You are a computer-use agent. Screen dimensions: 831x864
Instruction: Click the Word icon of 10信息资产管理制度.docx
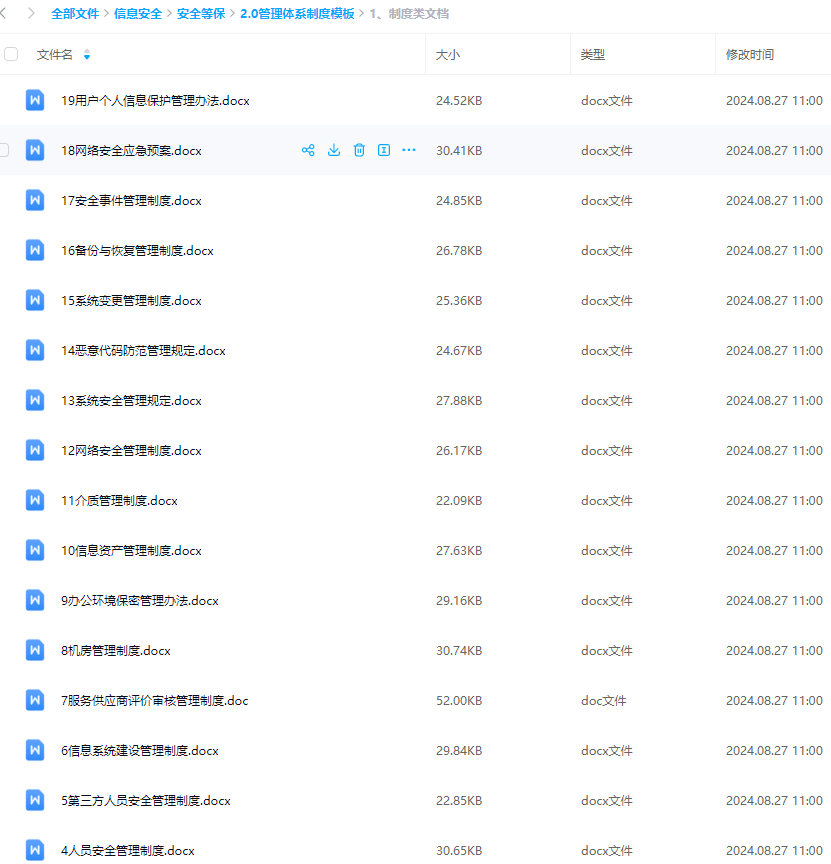click(35, 550)
